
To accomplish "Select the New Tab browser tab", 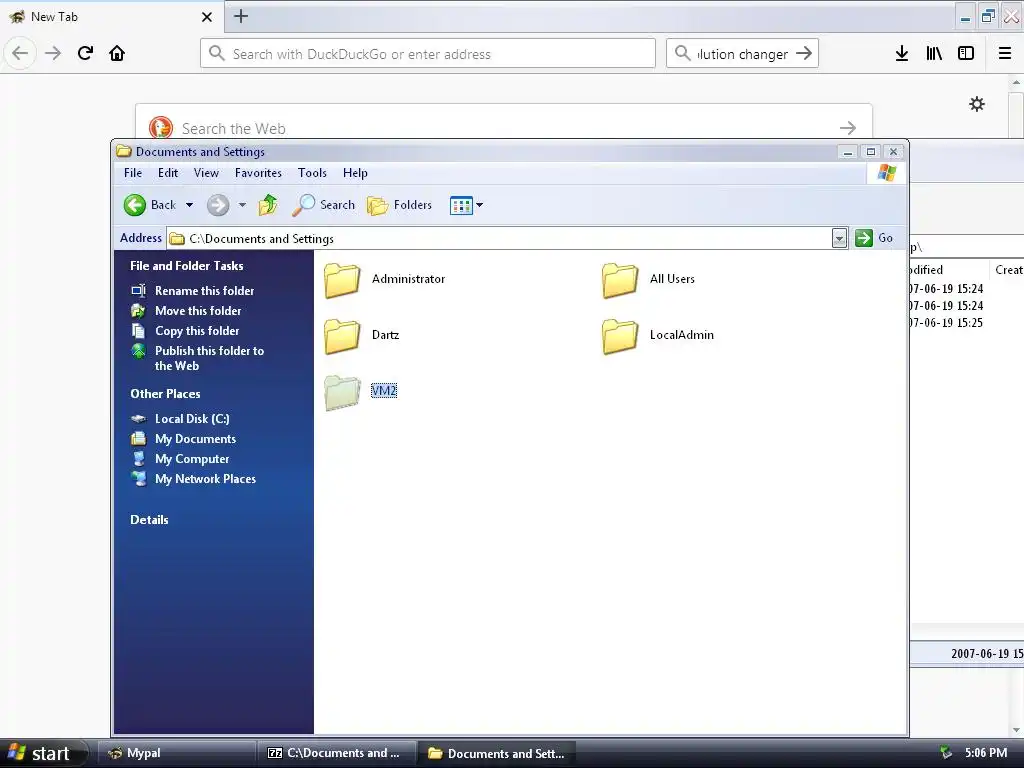I will tap(111, 17).
